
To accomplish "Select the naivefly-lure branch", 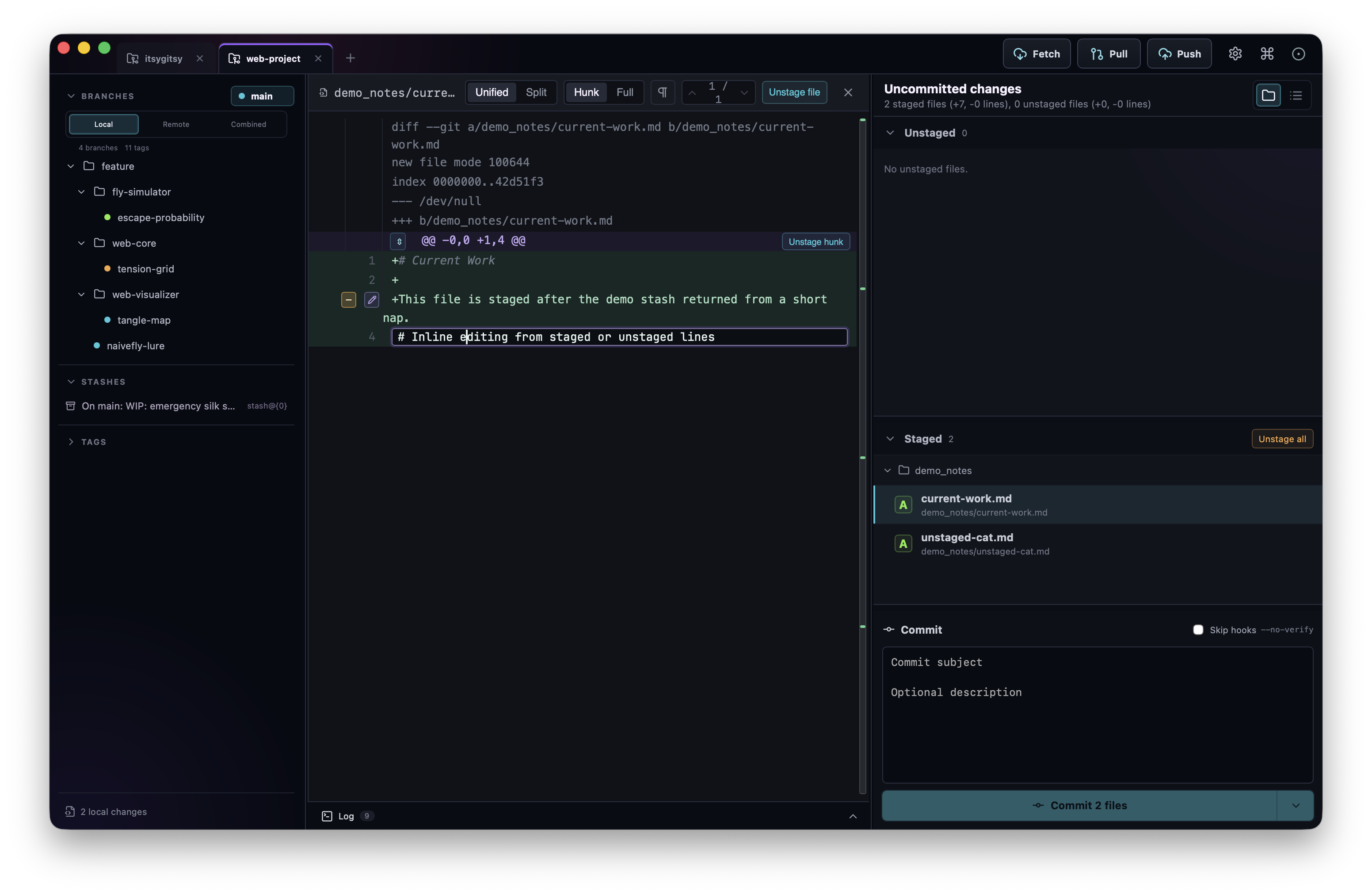I will pyautogui.click(x=135, y=345).
